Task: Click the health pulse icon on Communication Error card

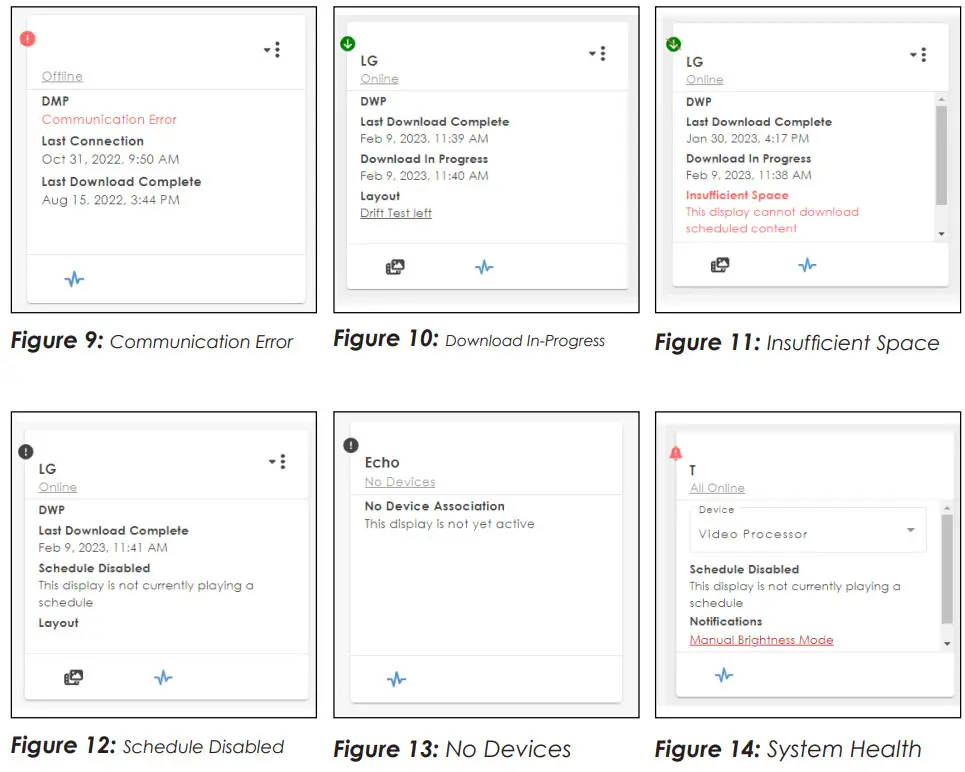Action: pyautogui.click(x=74, y=279)
